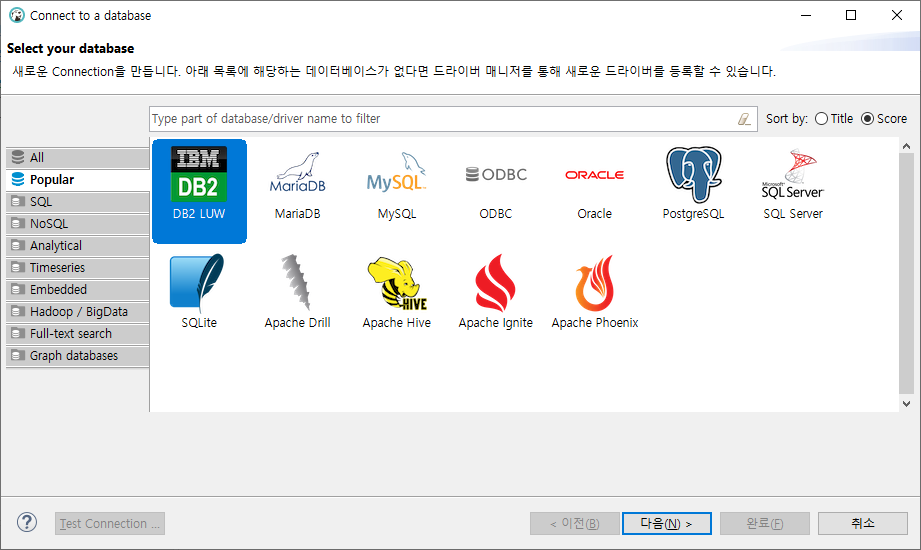921x550 pixels.
Task: Sort databases by Title
Action: point(834,119)
